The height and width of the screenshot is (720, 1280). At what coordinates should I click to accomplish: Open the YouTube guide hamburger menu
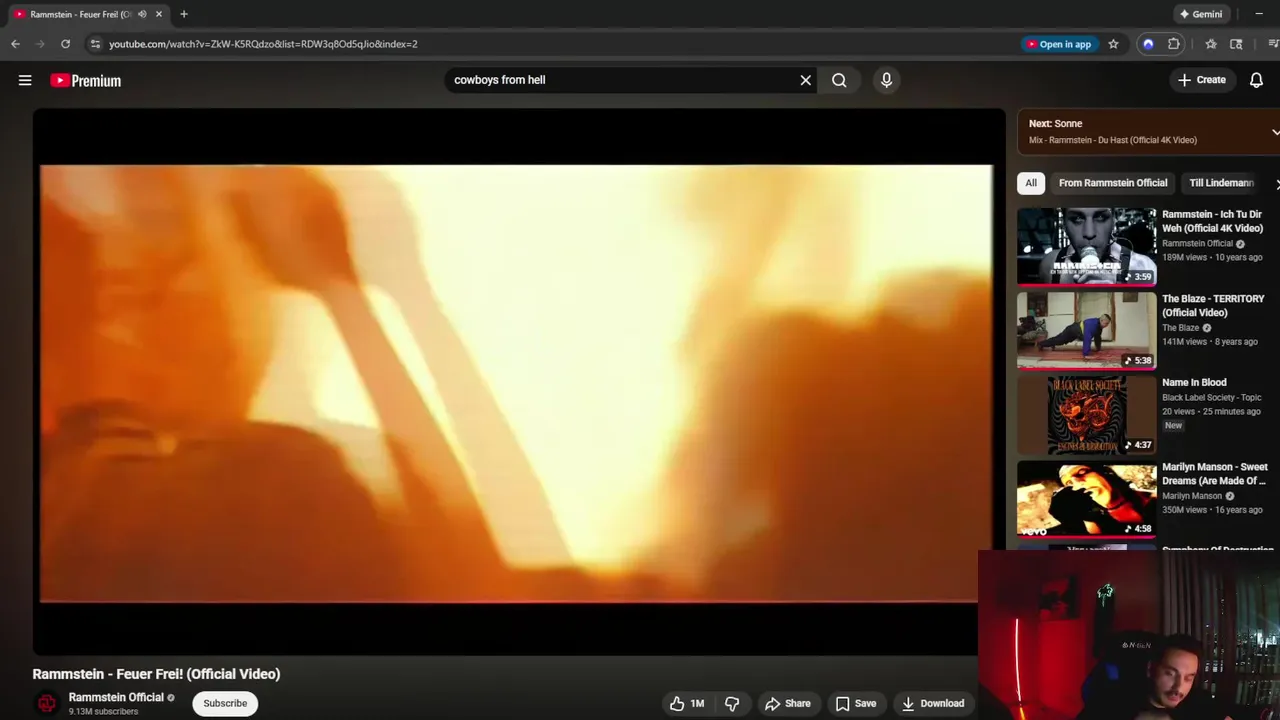25,80
